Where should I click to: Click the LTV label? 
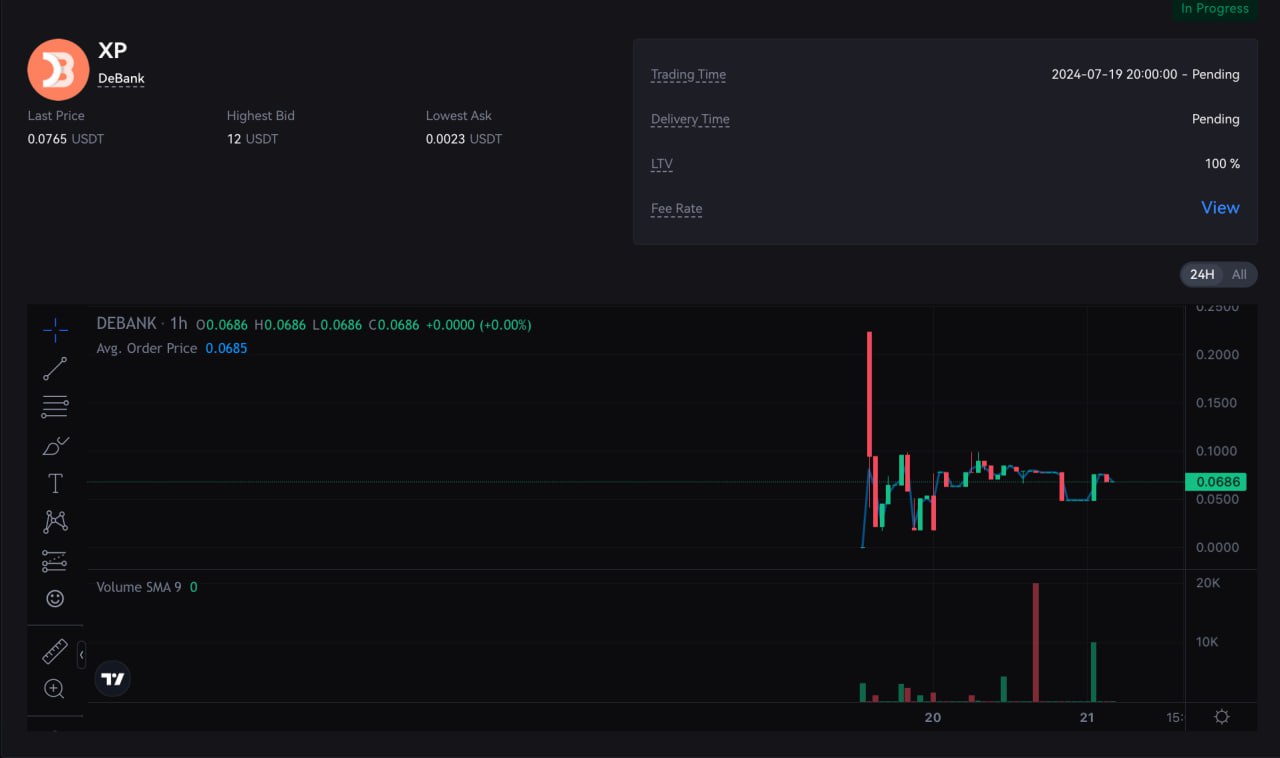[662, 164]
